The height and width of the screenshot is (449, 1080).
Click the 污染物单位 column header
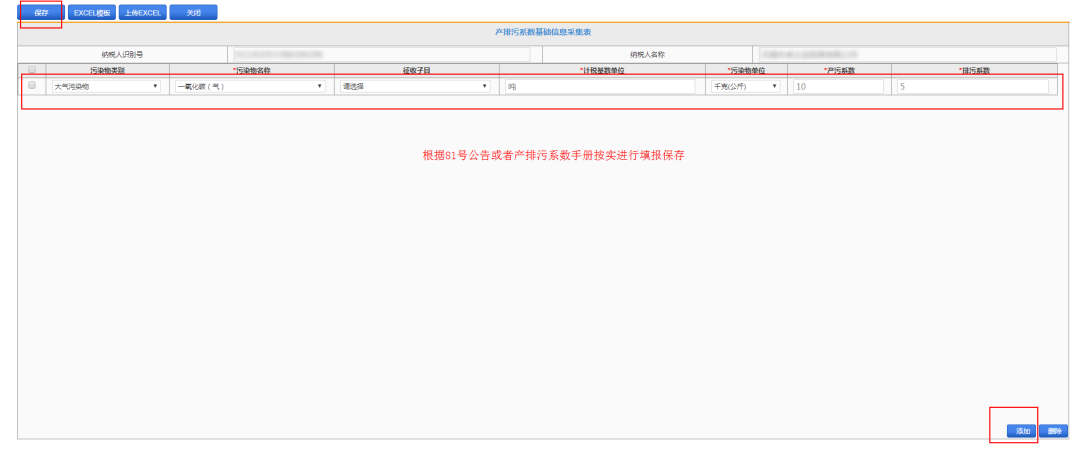(x=746, y=70)
